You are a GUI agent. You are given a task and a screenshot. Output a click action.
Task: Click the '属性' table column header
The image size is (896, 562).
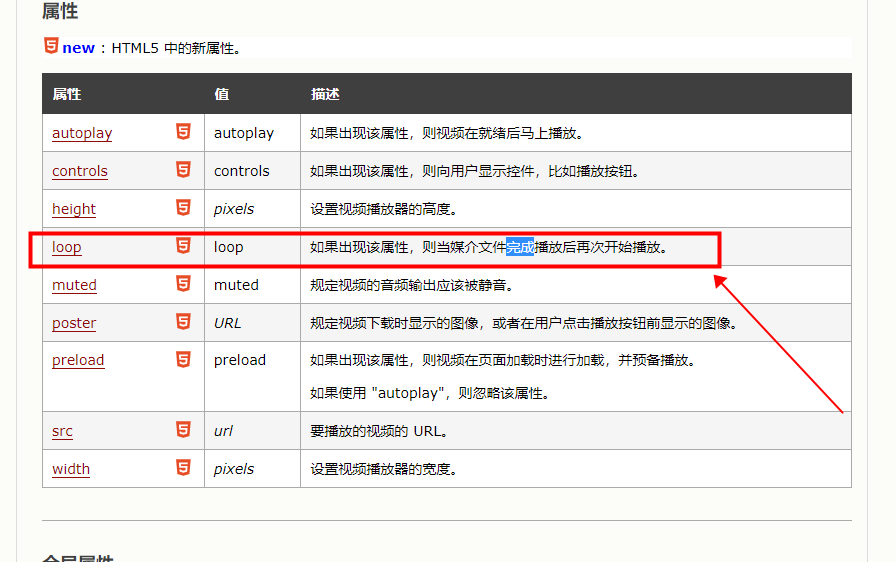(x=67, y=94)
